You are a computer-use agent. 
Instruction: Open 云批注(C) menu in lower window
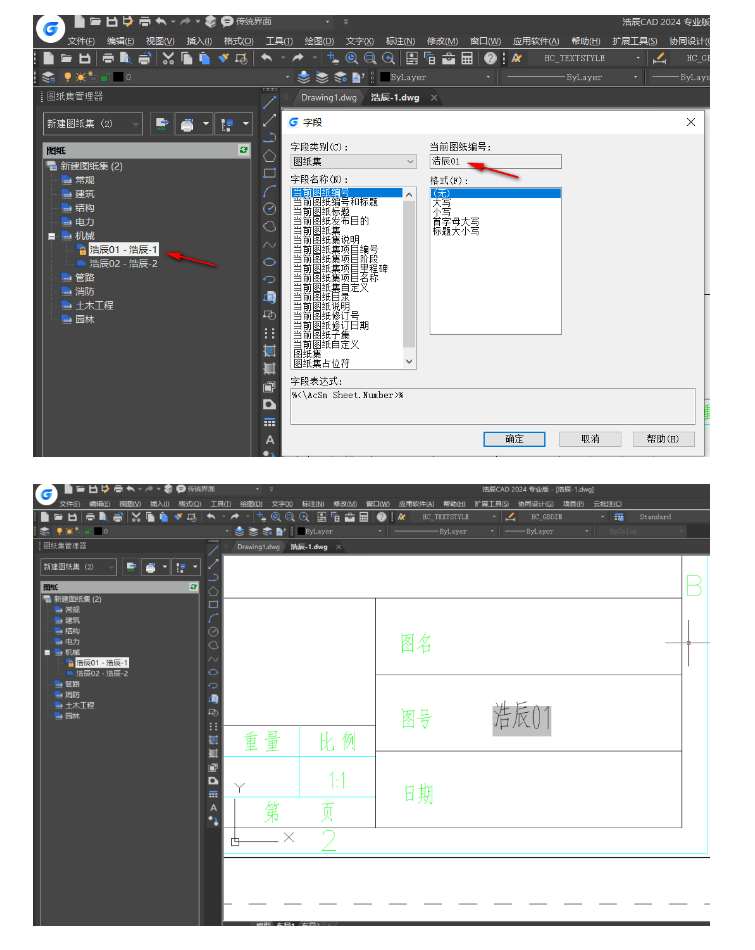pos(607,504)
